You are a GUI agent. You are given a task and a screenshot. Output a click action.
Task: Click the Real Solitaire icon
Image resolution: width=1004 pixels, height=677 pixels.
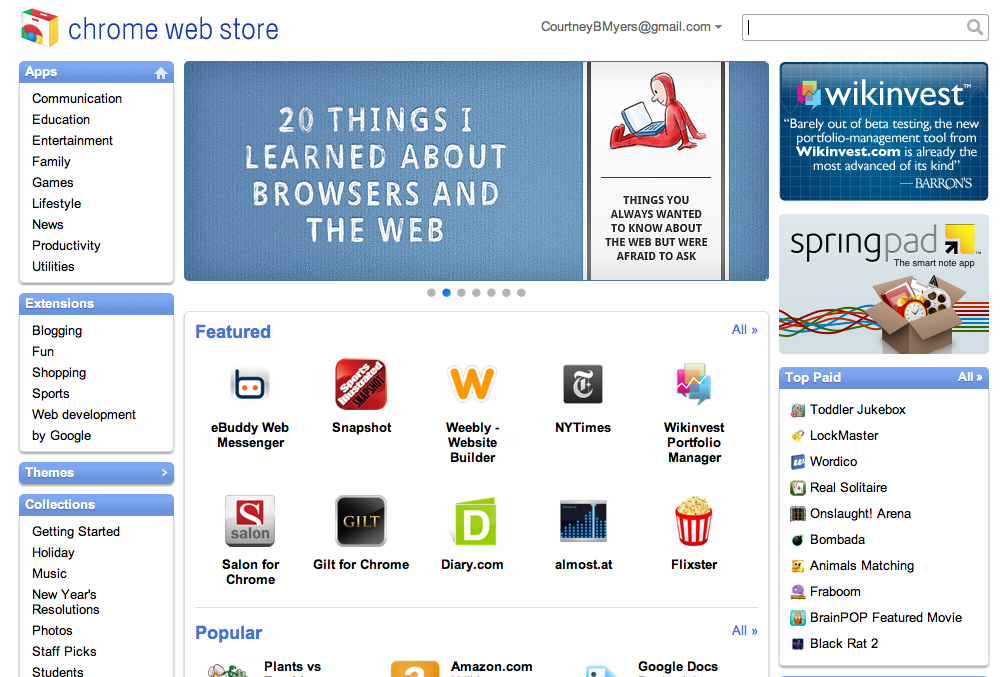point(798,488)
